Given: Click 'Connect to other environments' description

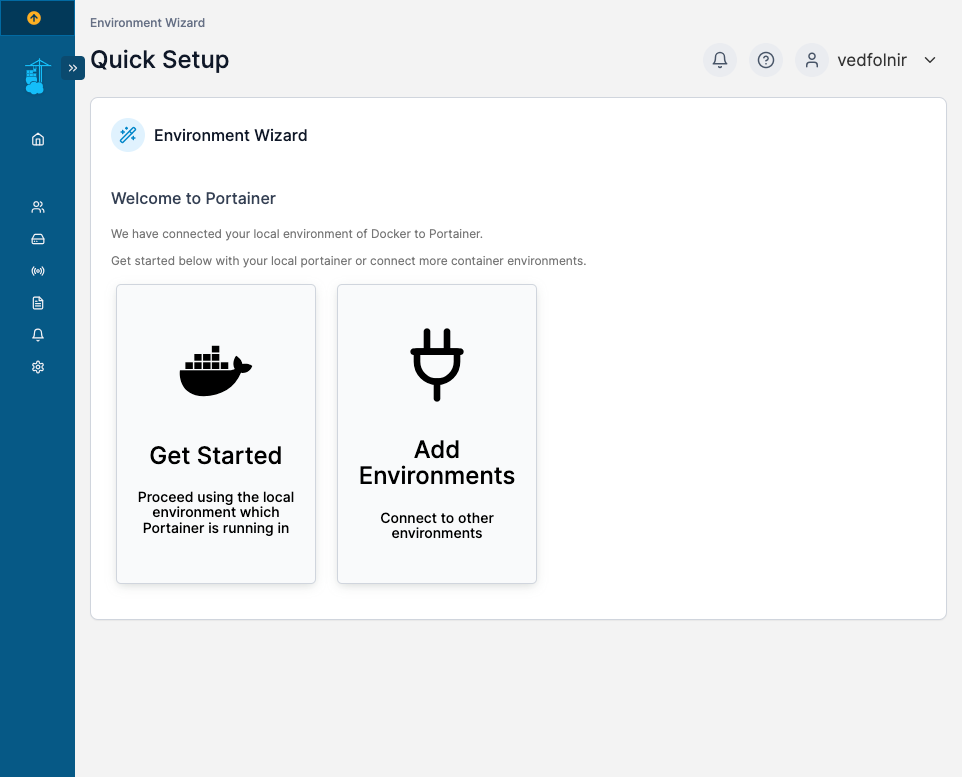Looking at the screenshot, I should (x=437, y=525).
